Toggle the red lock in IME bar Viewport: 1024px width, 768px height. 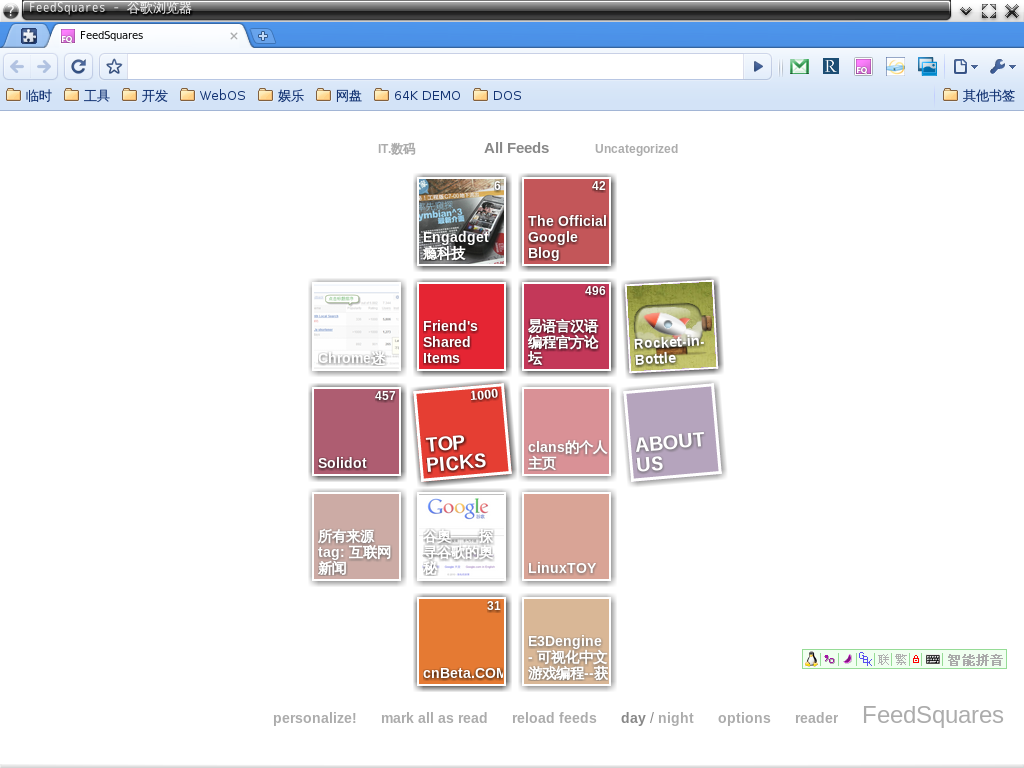coord(916,660)
